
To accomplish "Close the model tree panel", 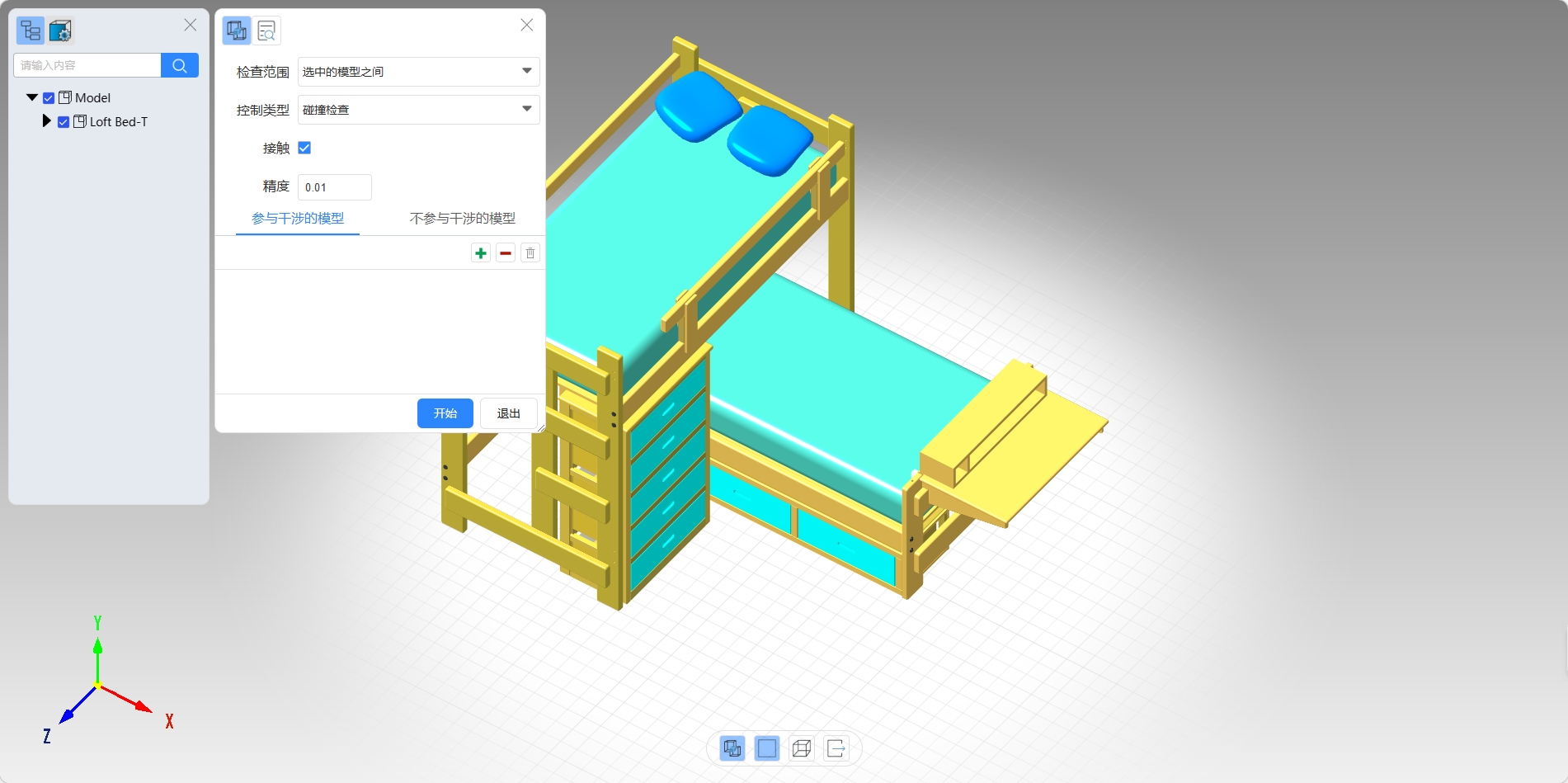I will [x=191, y=25].
